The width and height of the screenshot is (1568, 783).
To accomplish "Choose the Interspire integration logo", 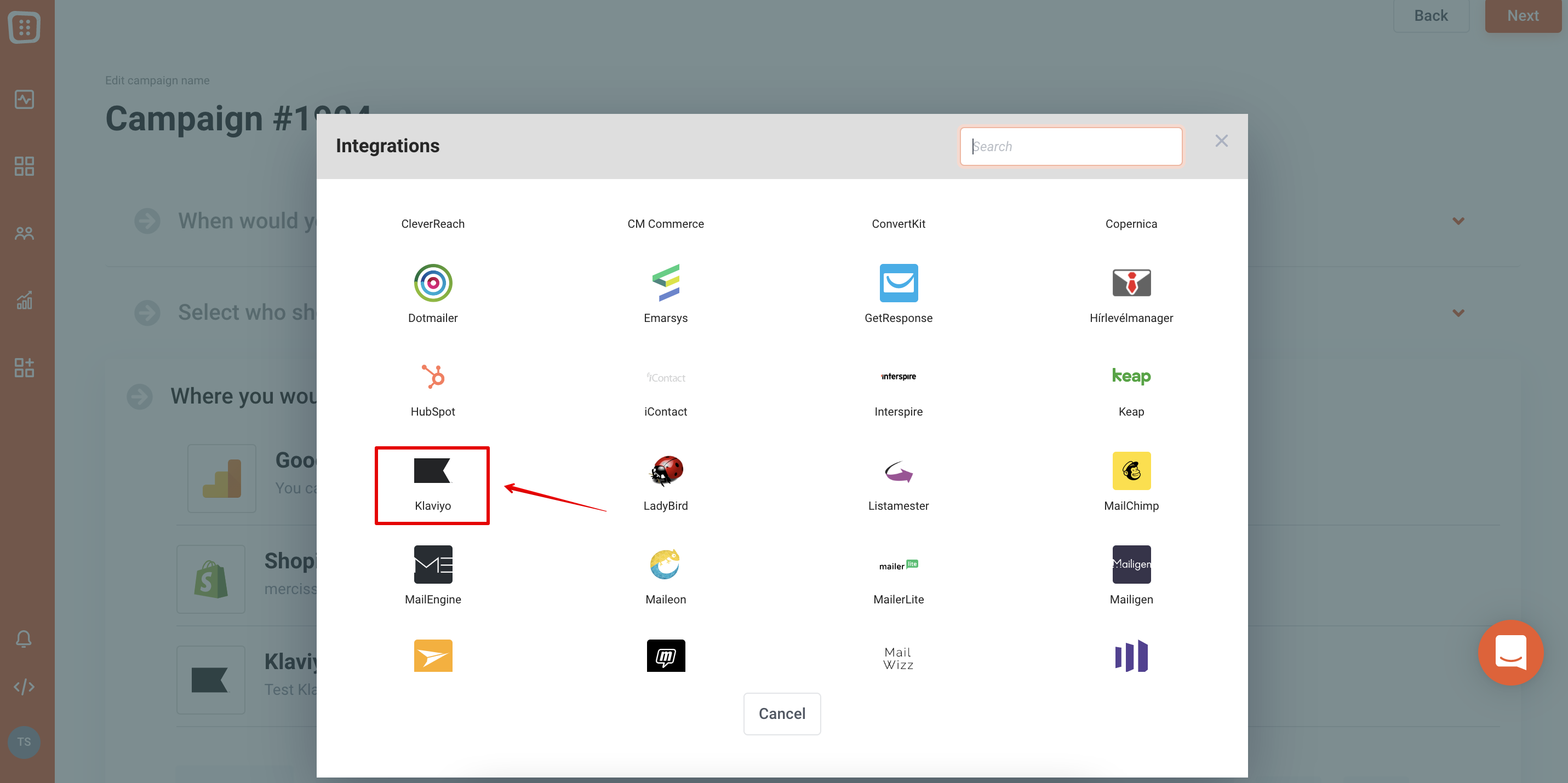I will point(899,377).
